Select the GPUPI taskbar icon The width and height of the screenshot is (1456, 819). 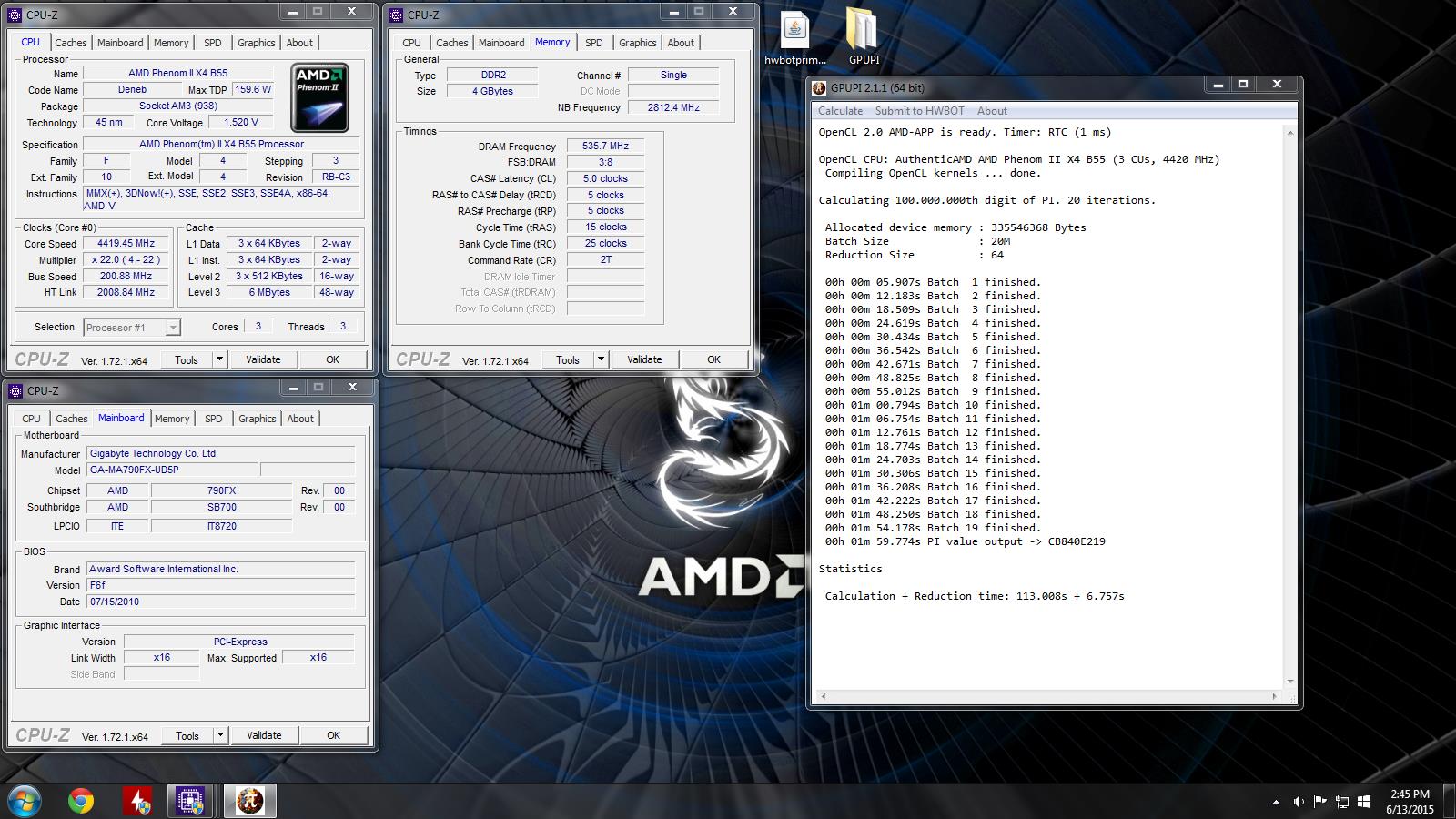(250, 801)
